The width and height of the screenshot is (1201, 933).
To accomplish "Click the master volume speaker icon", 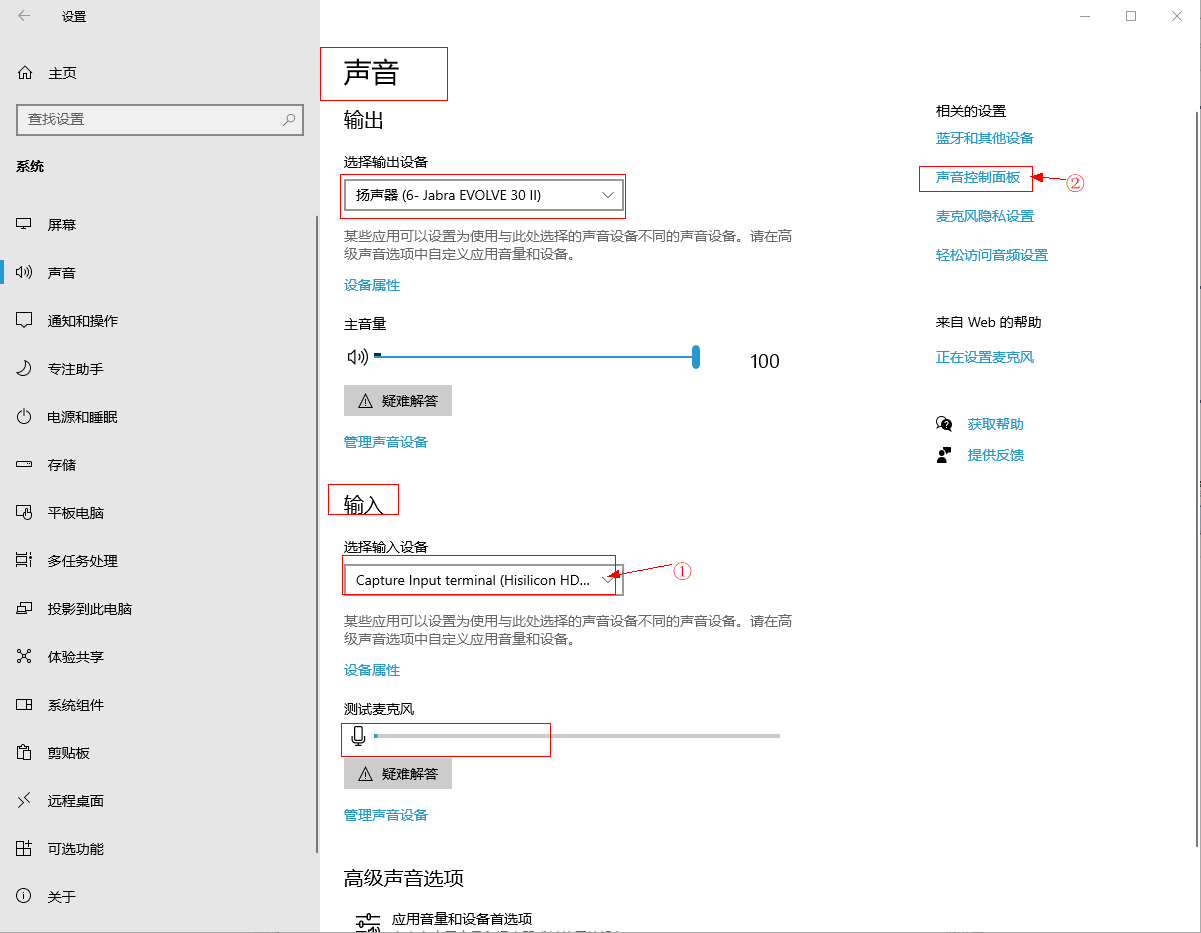I will (x=356, y=357).
